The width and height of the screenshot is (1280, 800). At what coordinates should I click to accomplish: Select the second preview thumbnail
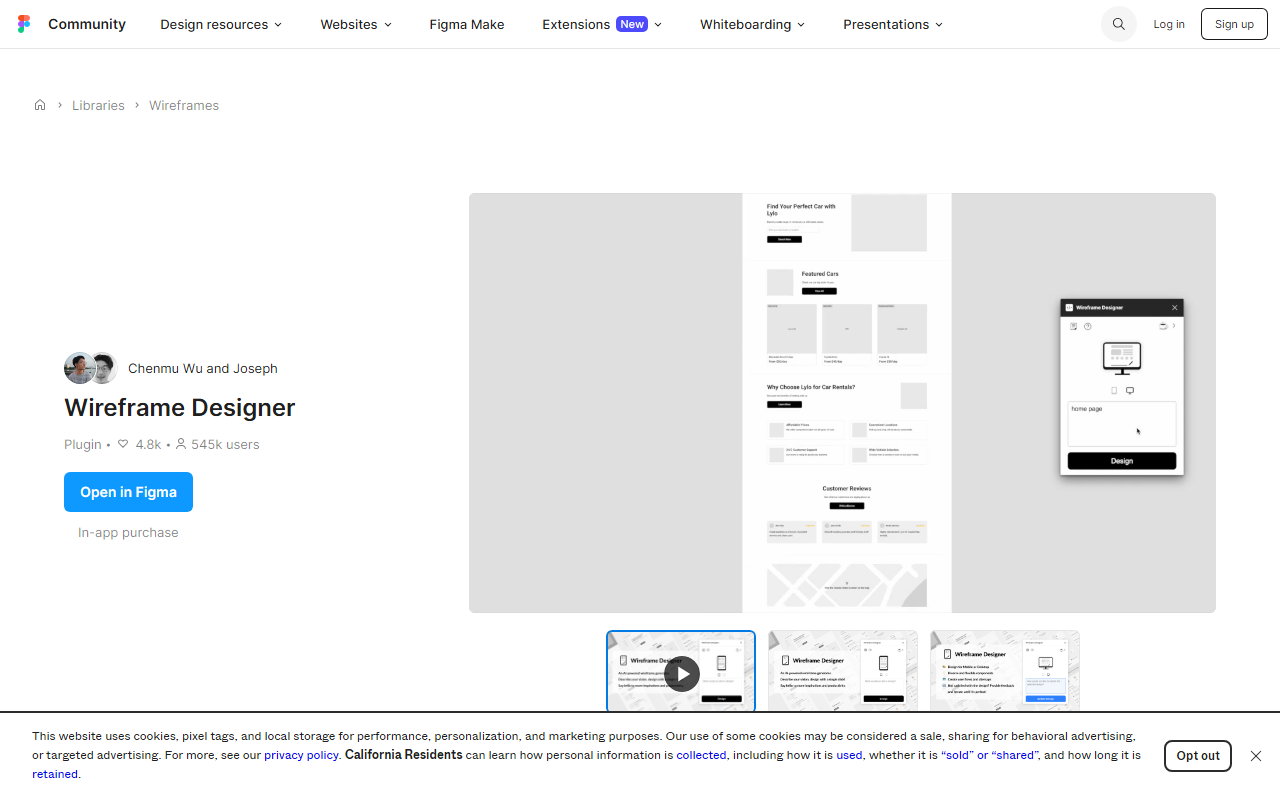tap(843, 671)
